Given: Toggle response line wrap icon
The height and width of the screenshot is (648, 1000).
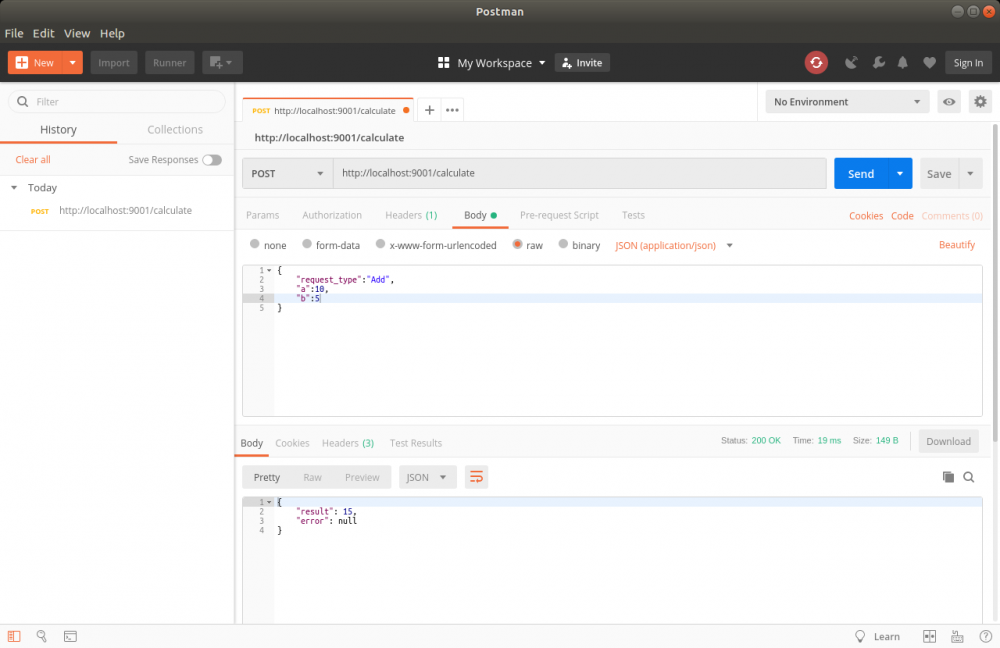Looking at the screenshot, I should click(476, 477).
